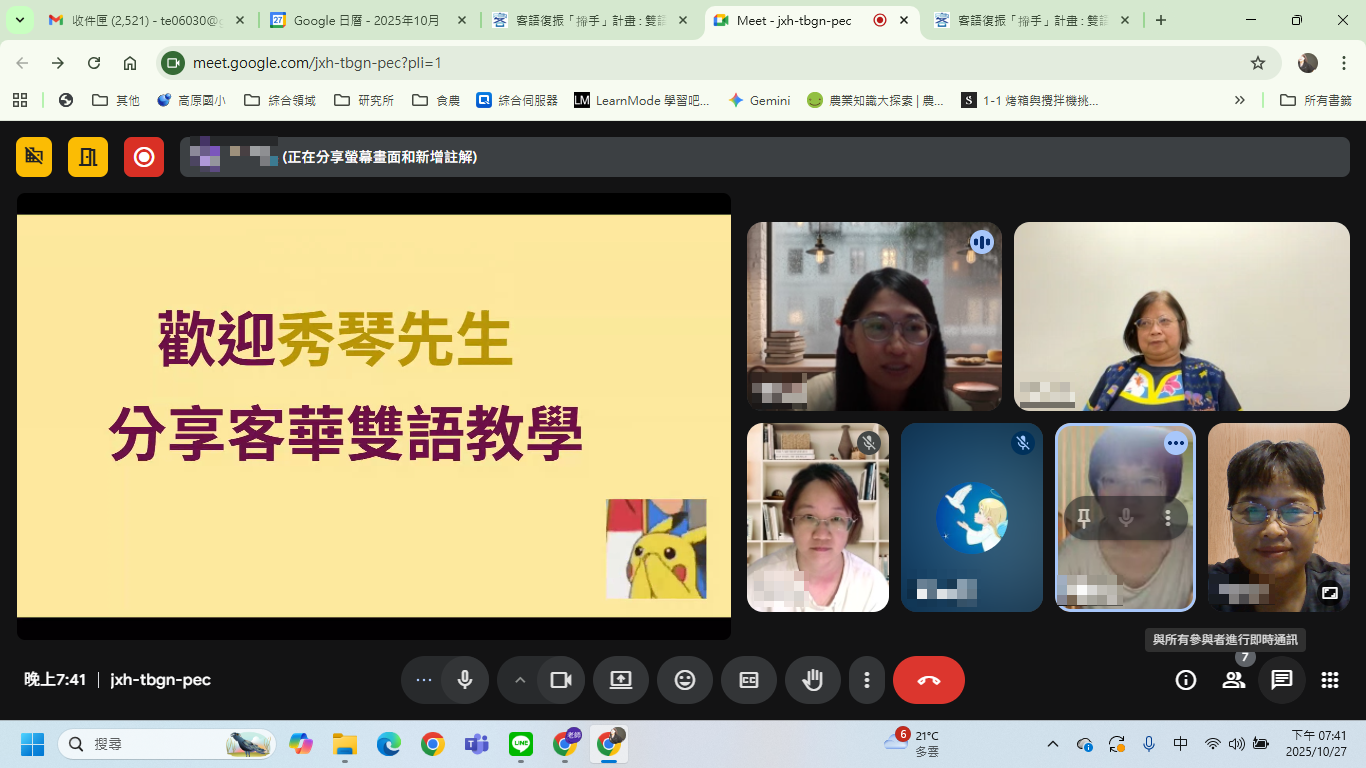Pin the hovered participant tile

[1083, 518]
